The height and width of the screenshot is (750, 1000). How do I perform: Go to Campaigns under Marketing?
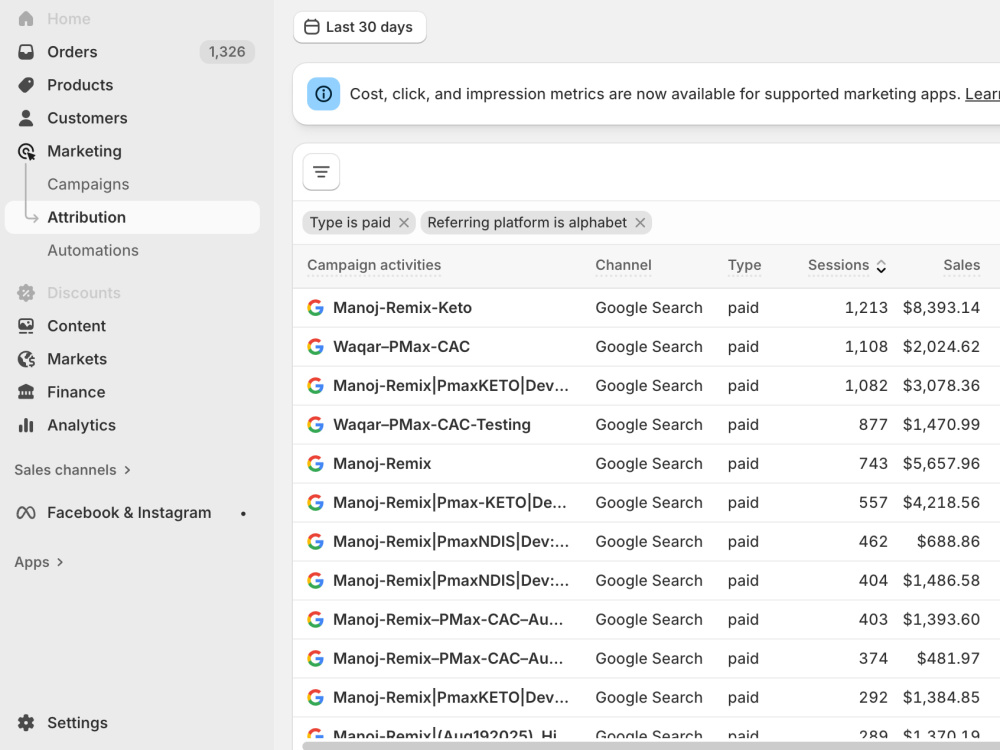88,184
